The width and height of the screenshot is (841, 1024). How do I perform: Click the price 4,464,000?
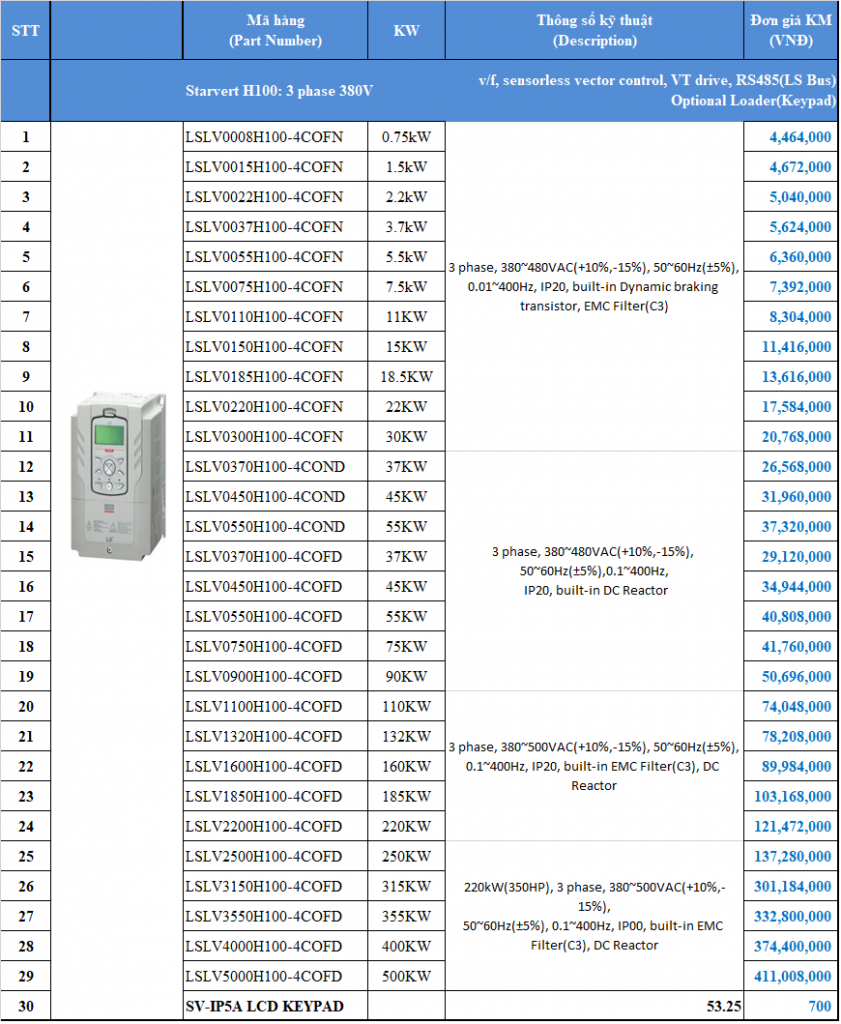point(799,137)
